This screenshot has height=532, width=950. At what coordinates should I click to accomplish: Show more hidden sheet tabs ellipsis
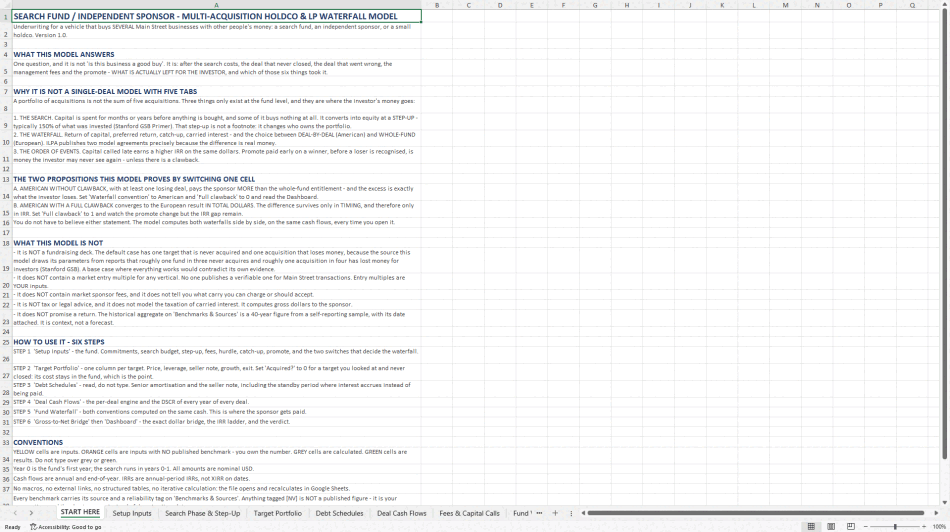539,513
